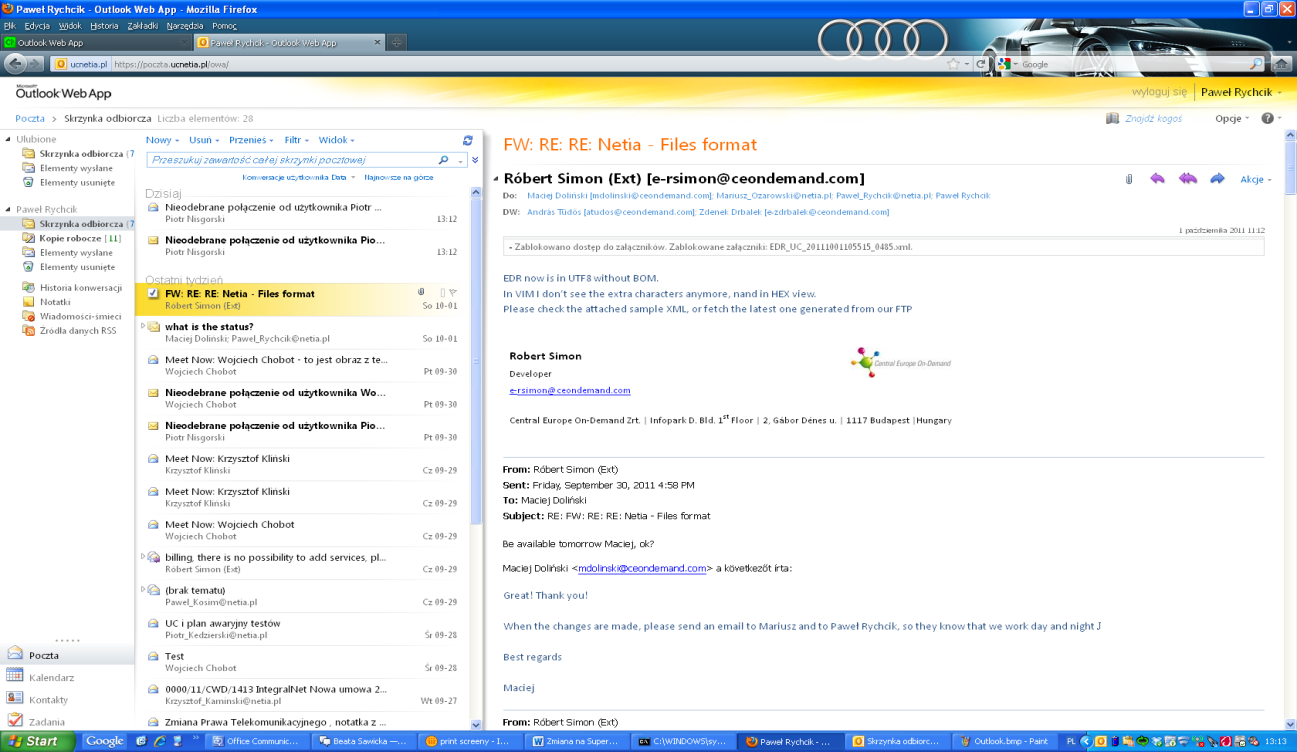Open the Pomoc menu
Viewport: 1297px width, 752px height.
pyautogui.click(x=224, y=26)
